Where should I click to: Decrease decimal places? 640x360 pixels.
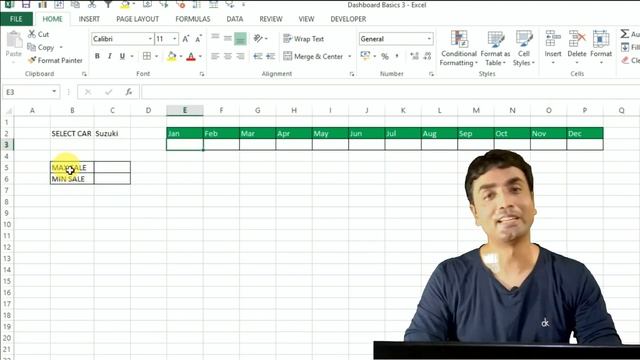427,56
